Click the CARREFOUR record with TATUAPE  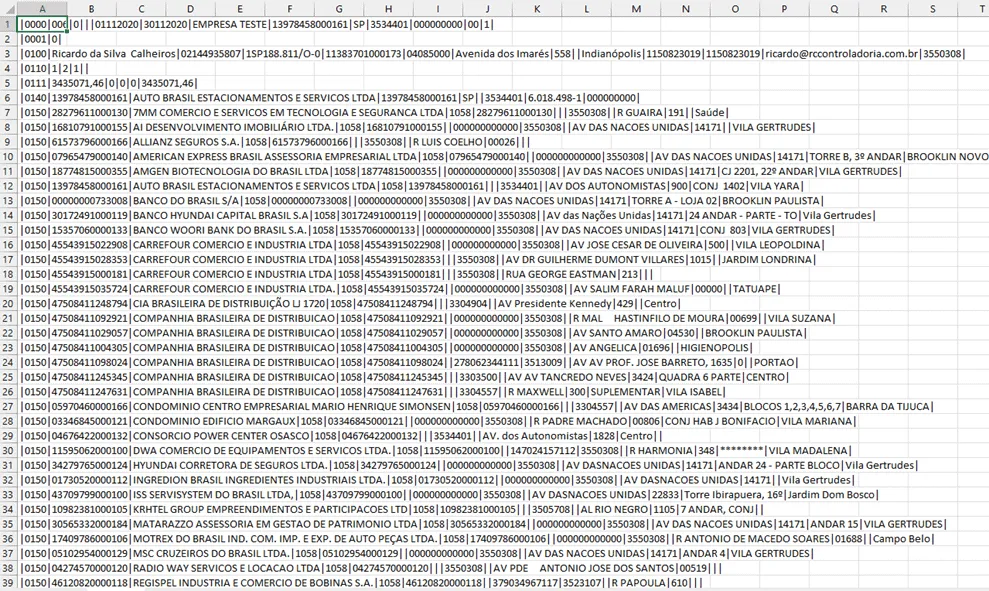tap(401, 289)
